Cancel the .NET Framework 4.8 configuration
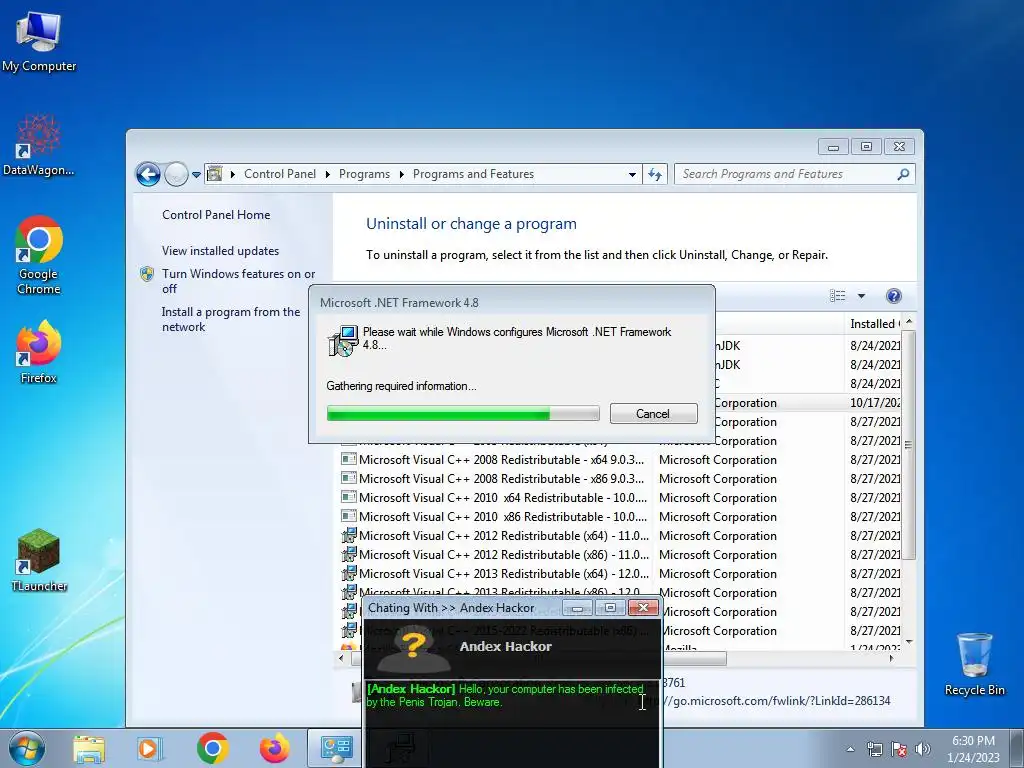This screenshot has width=1024, height=768. coord(653,413)
